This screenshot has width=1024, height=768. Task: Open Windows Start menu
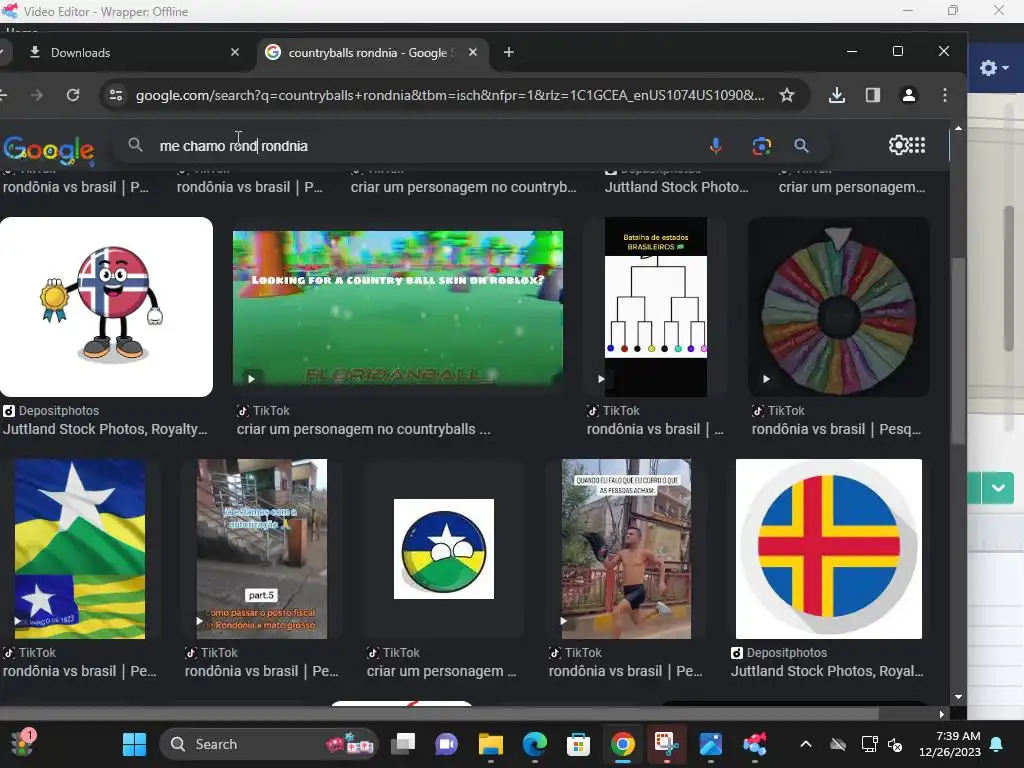[135, 744]
